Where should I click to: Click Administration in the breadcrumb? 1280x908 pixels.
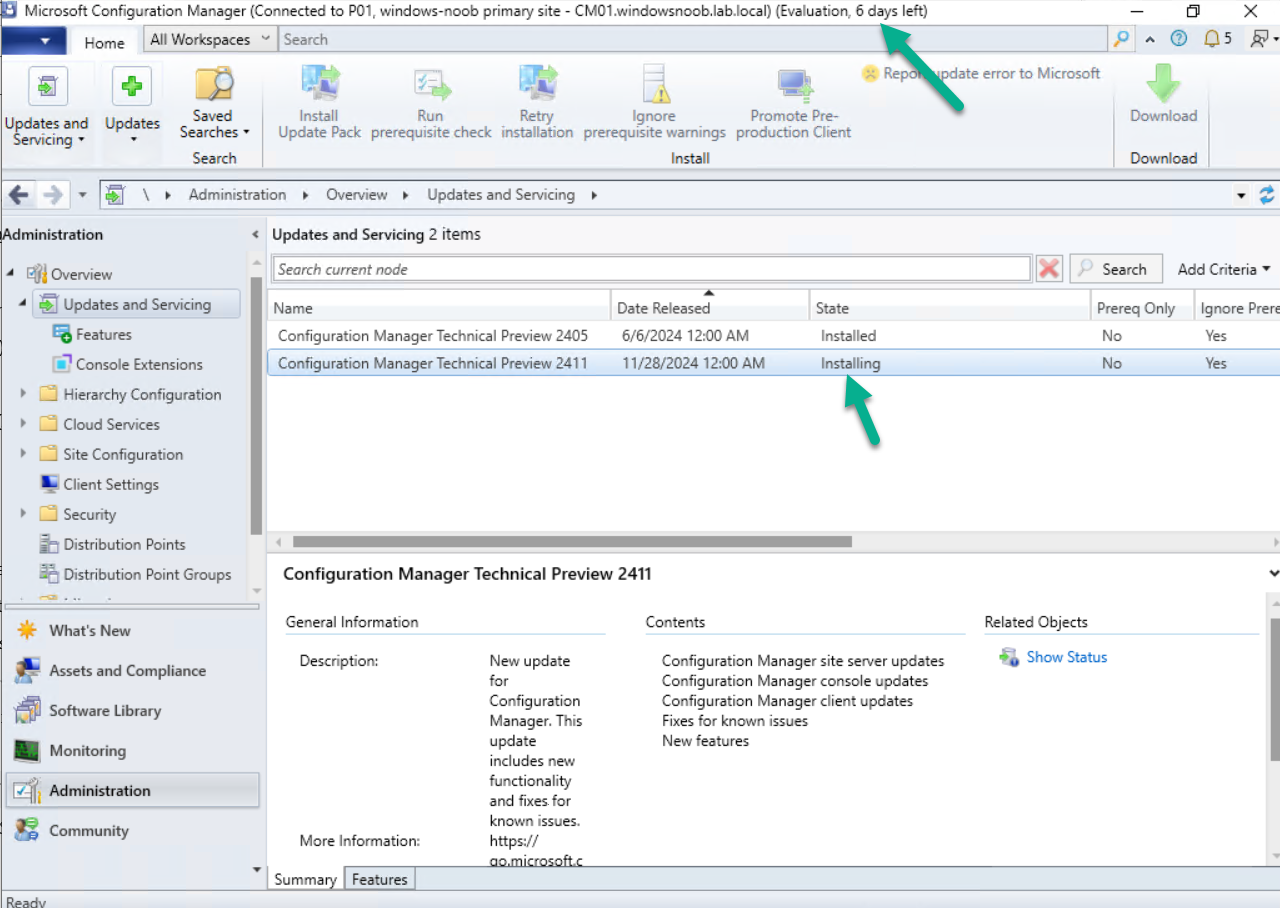[x=237, y=195]
